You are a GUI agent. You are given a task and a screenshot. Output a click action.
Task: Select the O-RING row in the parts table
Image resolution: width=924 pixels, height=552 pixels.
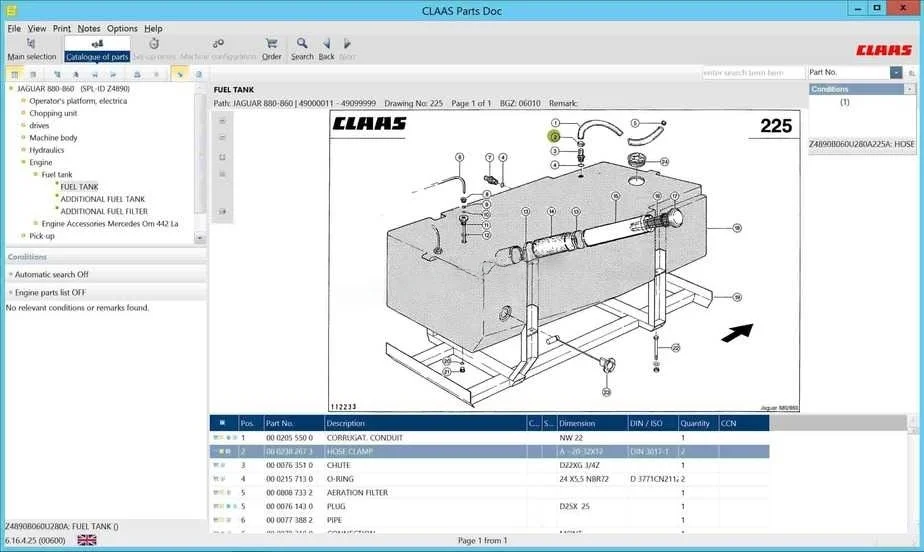pyautogui.click(x=489, y=479)
